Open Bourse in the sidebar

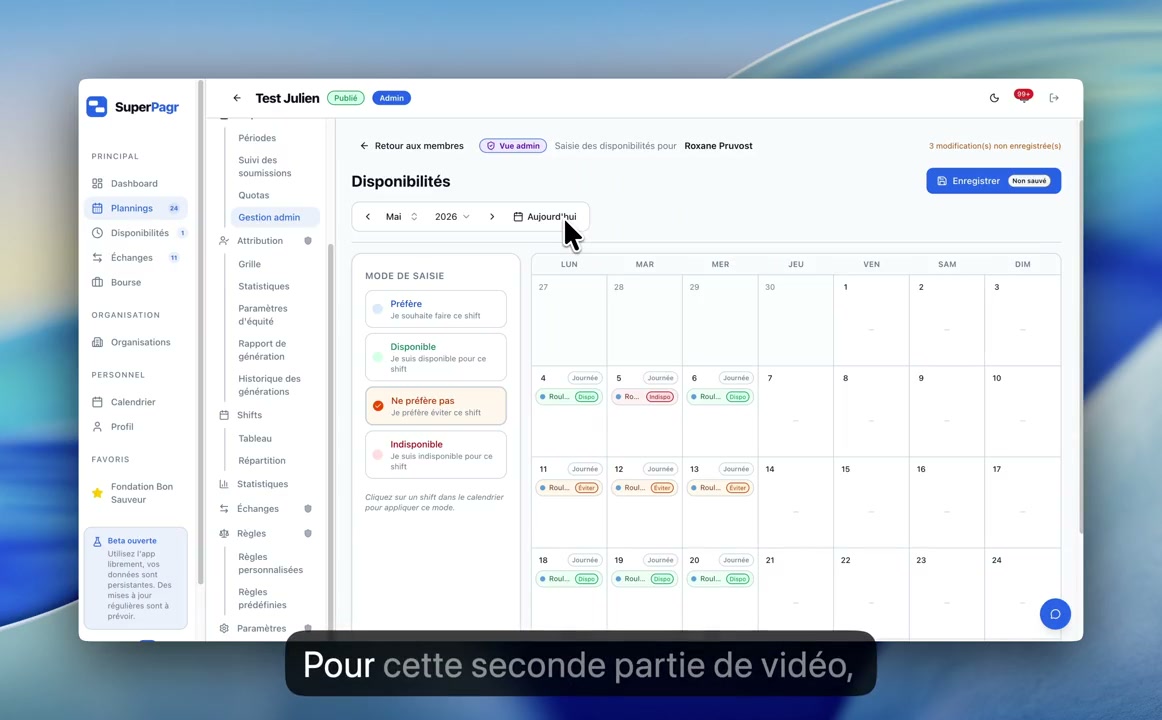pos(126,282)
